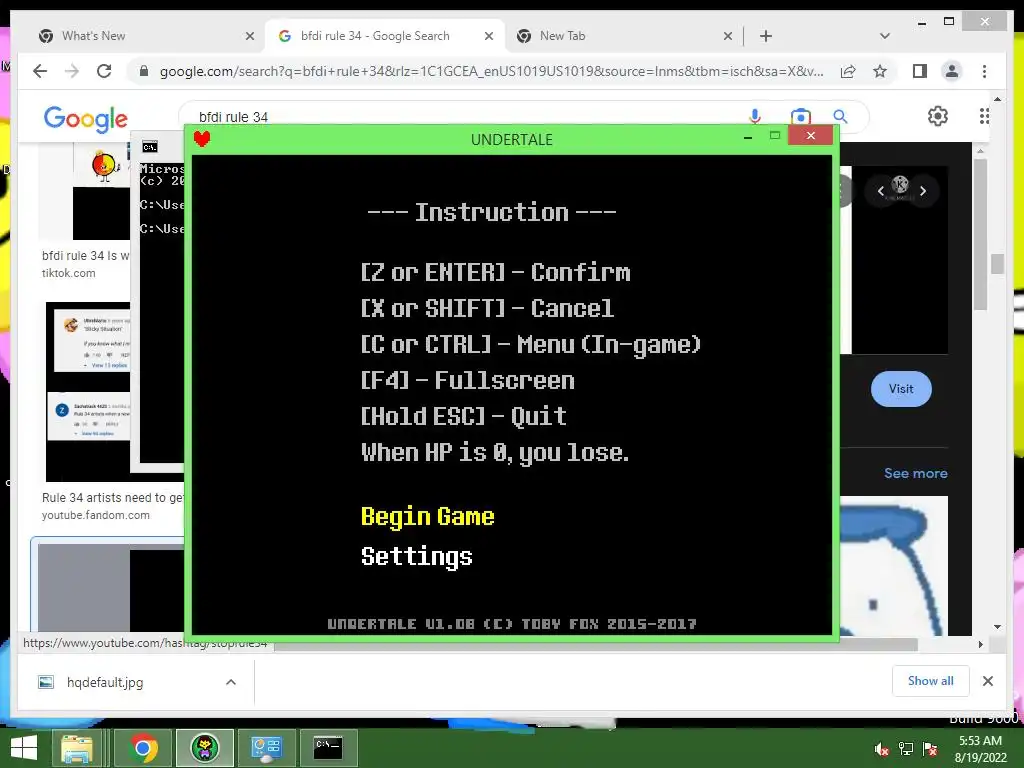Viewport: 1024px width, 768px height.
Task: Click the muted volume tray icon
Action: click(x=882, y=749)
